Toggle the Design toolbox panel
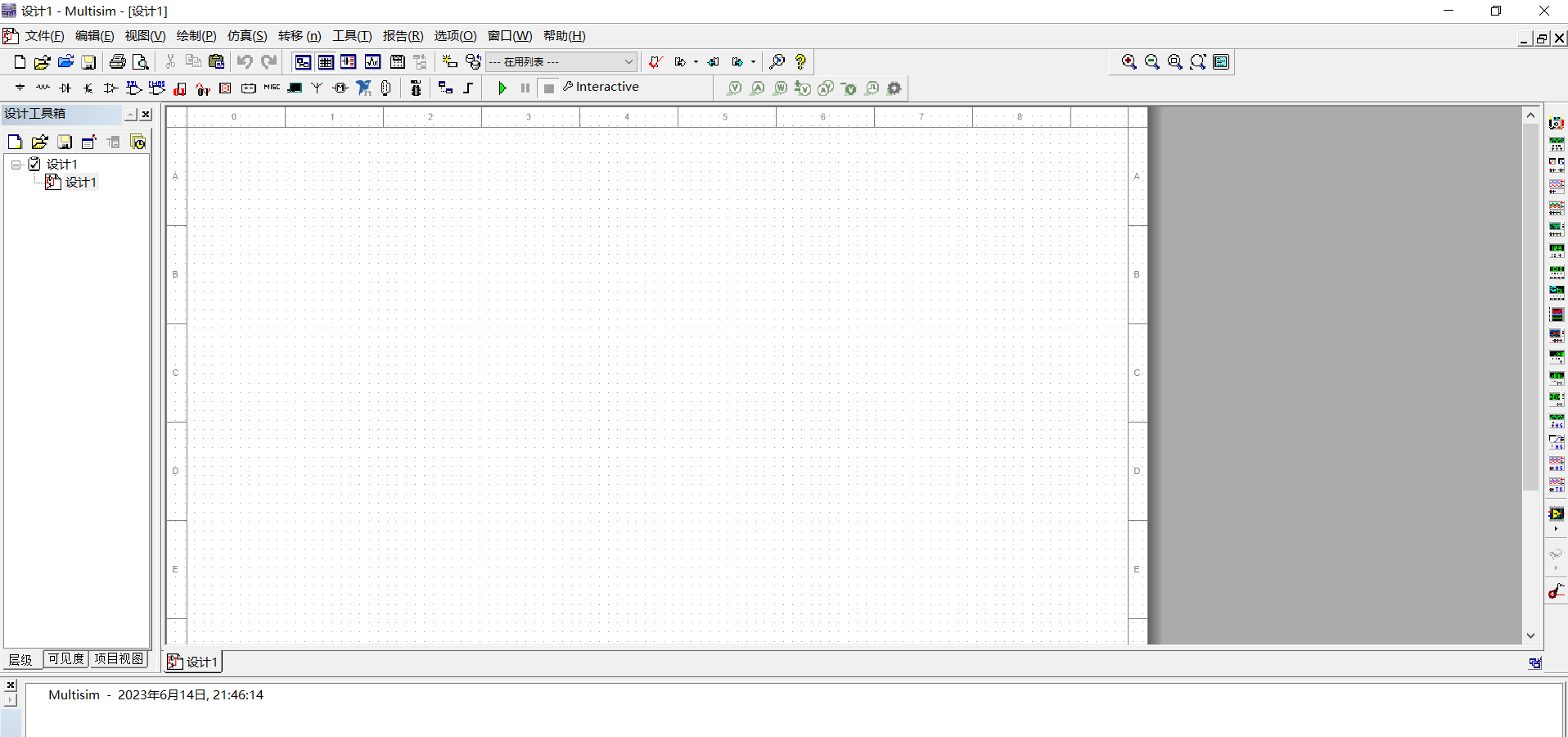The width and height of the screenshot is (1568, 737). pyautogui.click(x=303, y=61)
